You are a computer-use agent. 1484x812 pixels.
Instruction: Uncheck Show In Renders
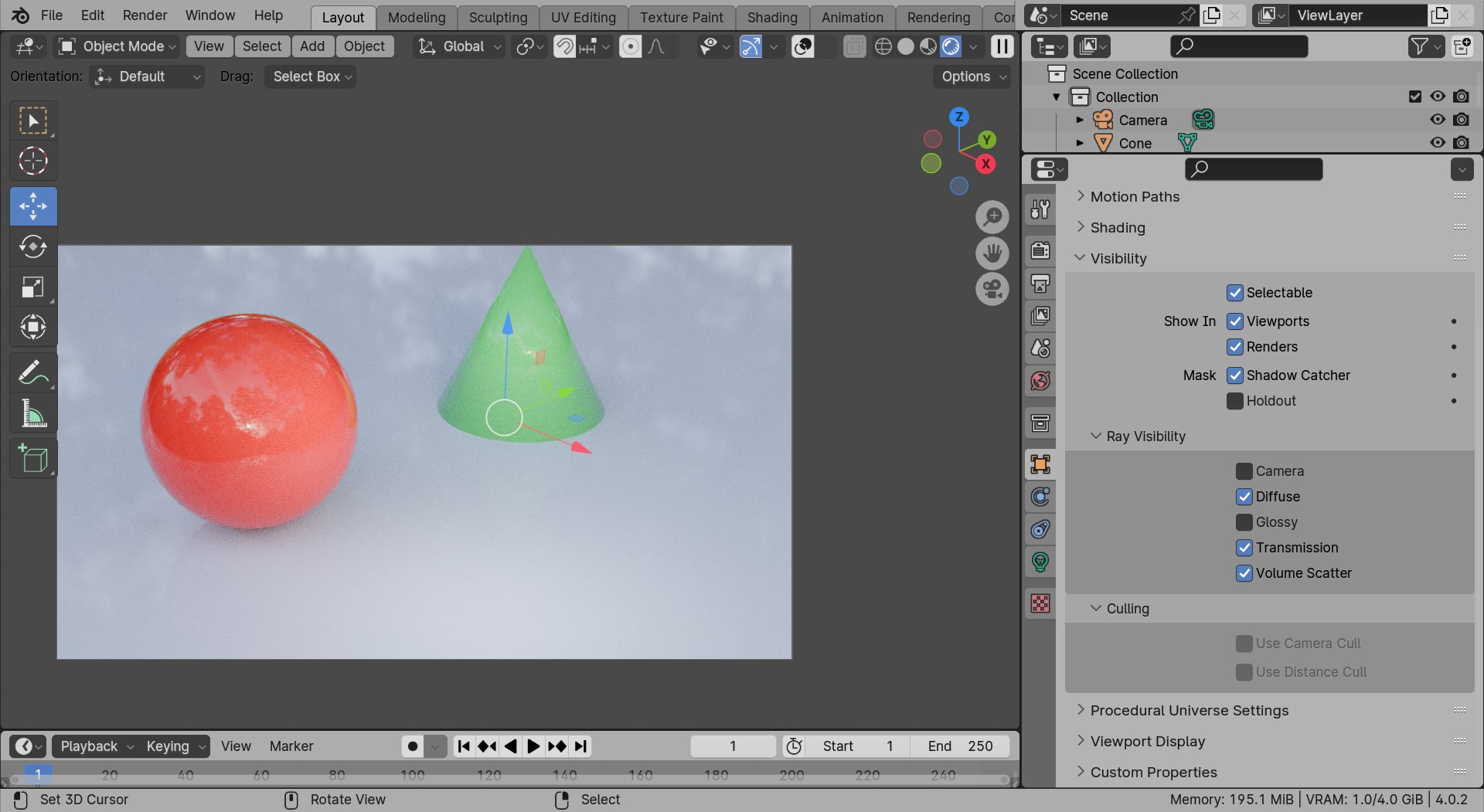click(1235, 347)
